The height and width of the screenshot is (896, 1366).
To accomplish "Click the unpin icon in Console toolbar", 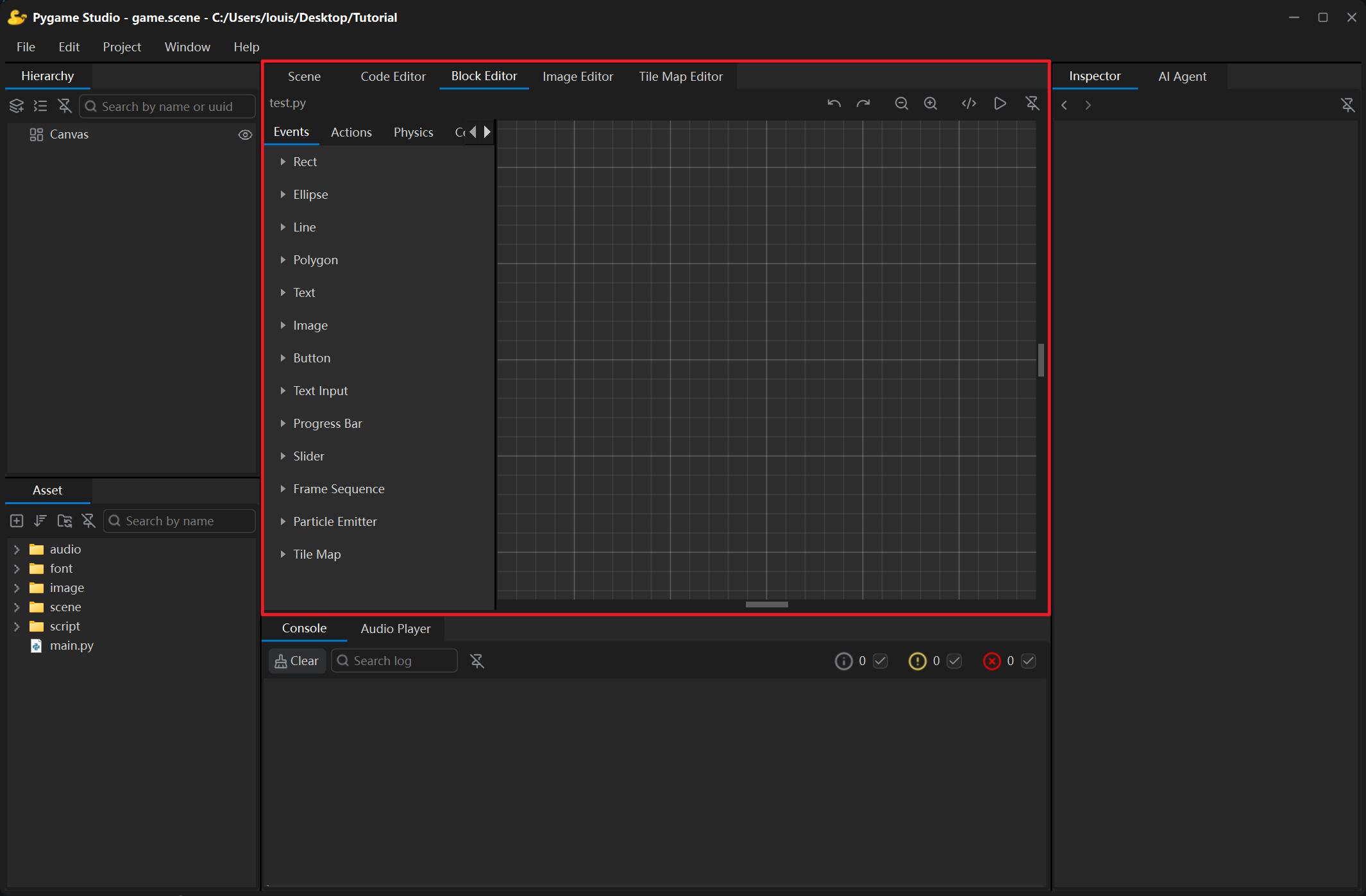I will pyautogui.click(x=477, y=661).
